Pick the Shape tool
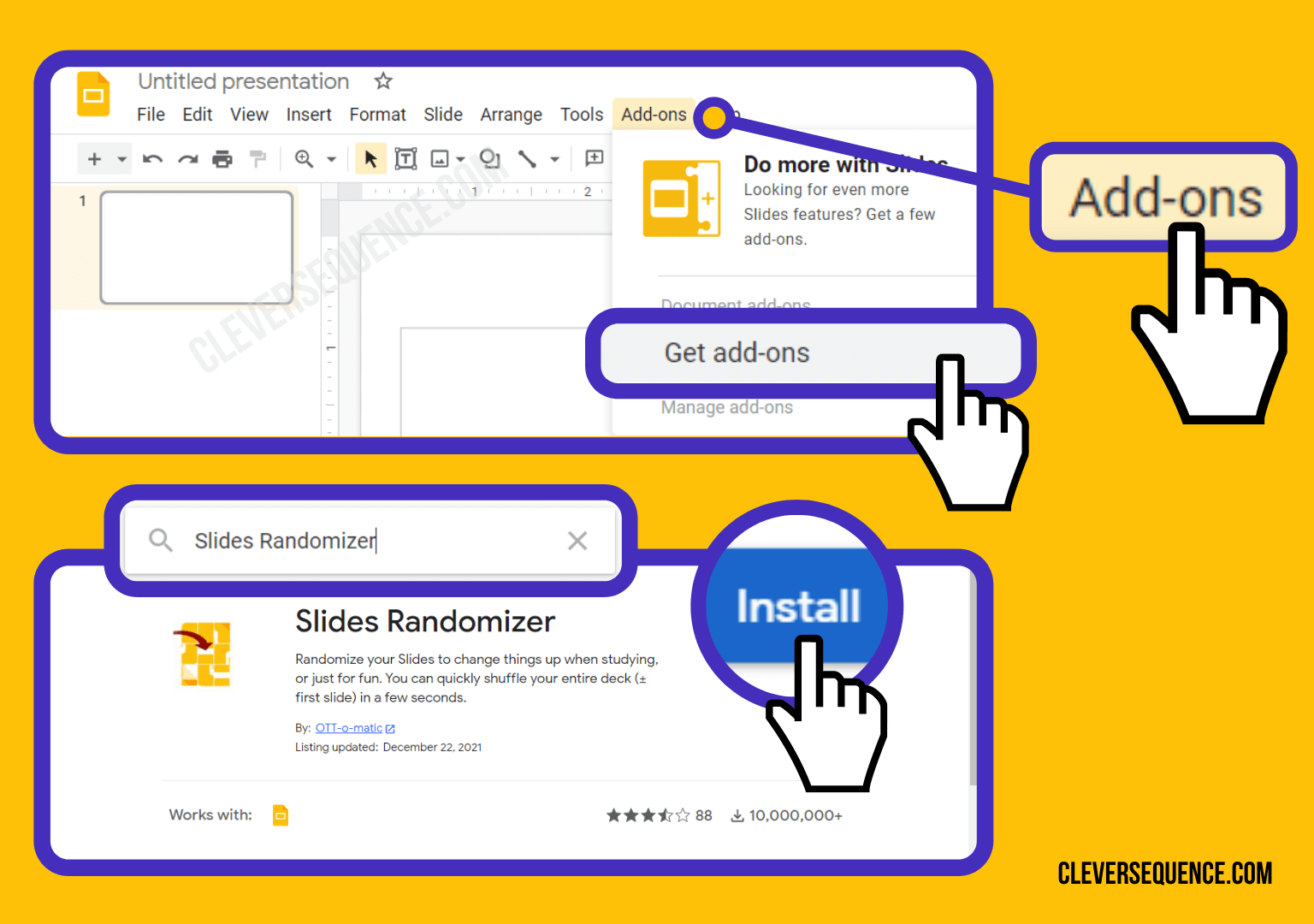This screenshot has height=924, width=1314. (x=489, y=158)
